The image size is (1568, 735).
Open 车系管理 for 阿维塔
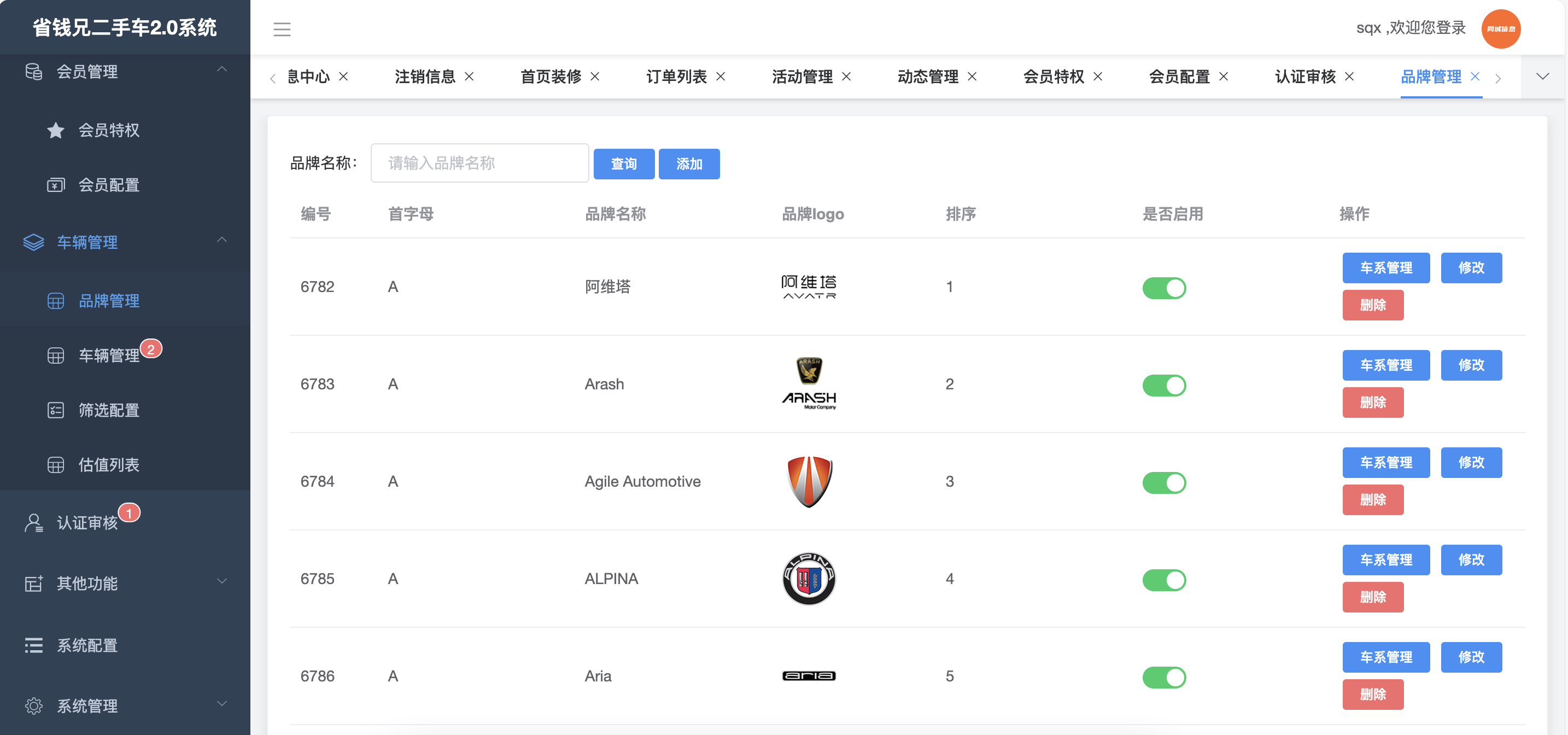1386,268
